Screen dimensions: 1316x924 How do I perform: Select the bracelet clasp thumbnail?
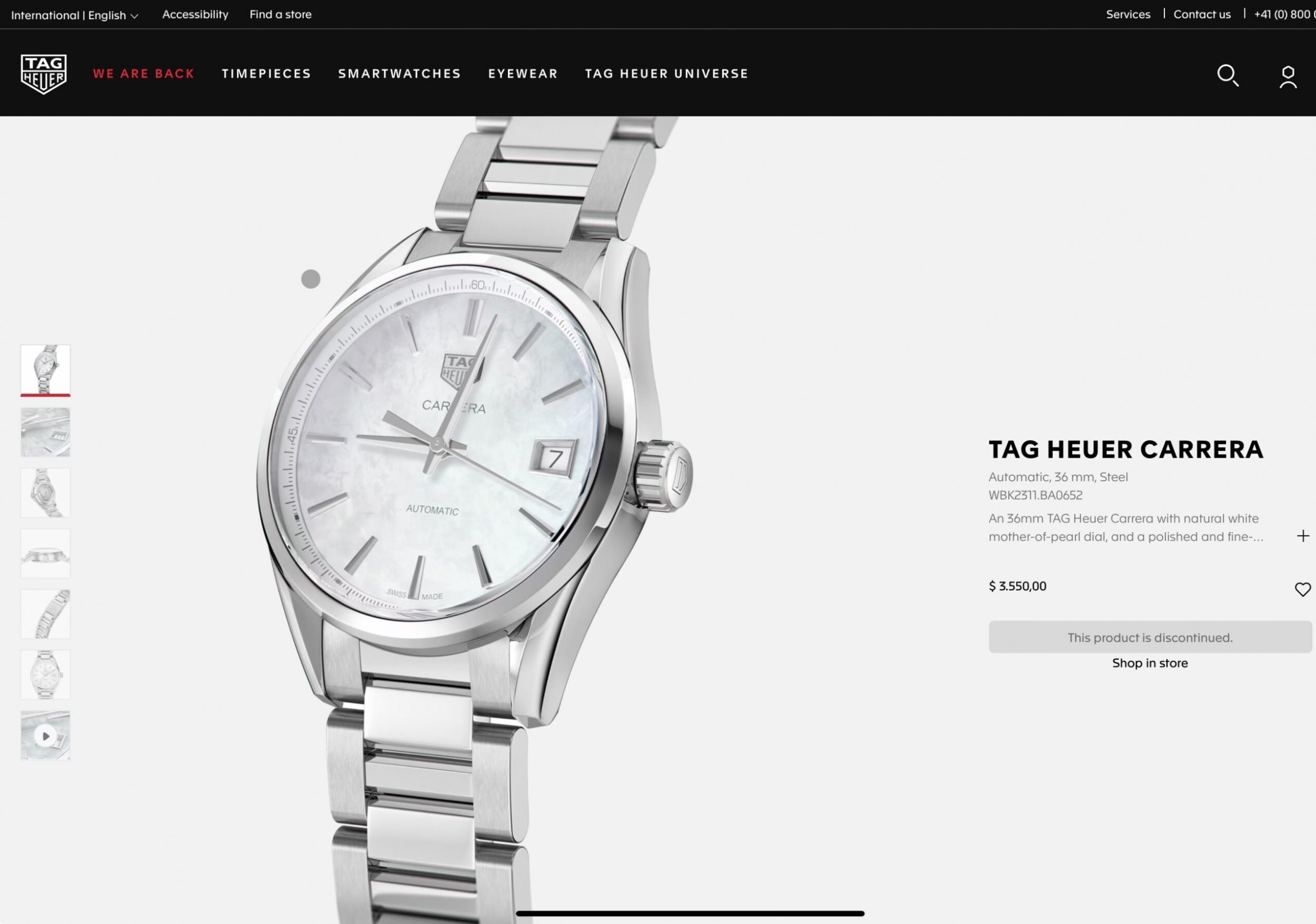coord(45,614)
